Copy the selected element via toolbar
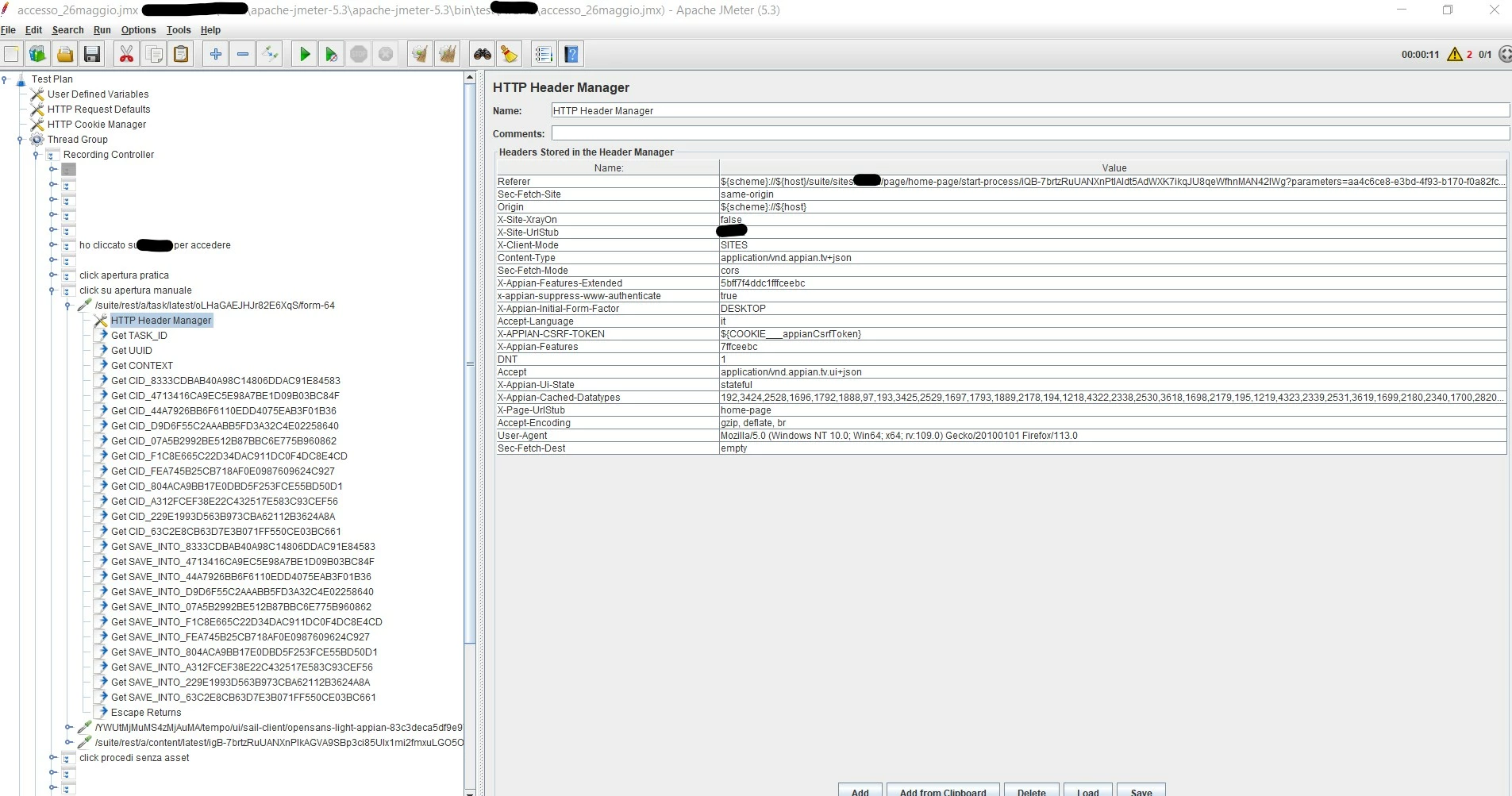The width and height of the screenshot is (1512, 796). tap(154, 54)
